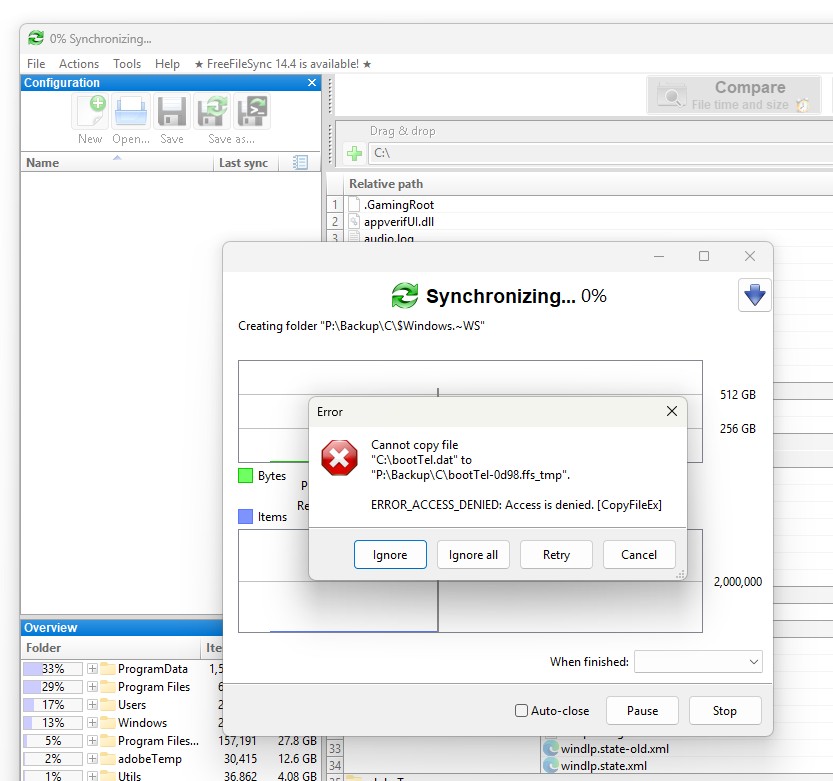This screenshot has width=833, height=781.
Task: Open the When finished dropdown
Action: click(698, 661)
